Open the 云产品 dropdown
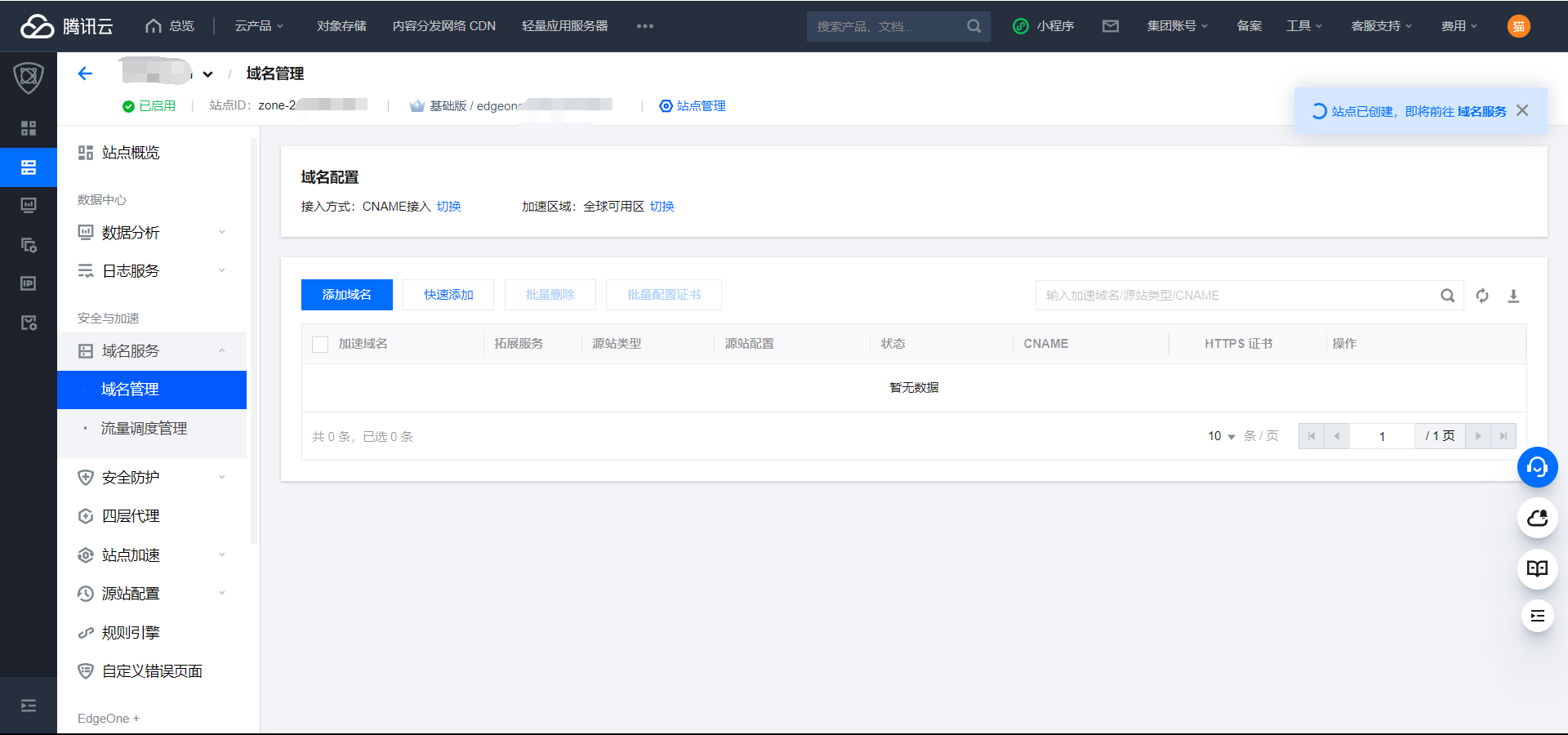Image resolution: width=1568 pixels, height=735 pixels. tap(259, 26)
